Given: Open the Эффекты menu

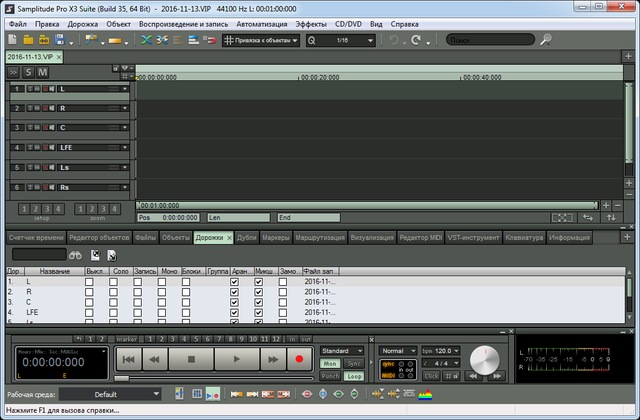Looking at the screenshot, I should [x=310, y=21].
